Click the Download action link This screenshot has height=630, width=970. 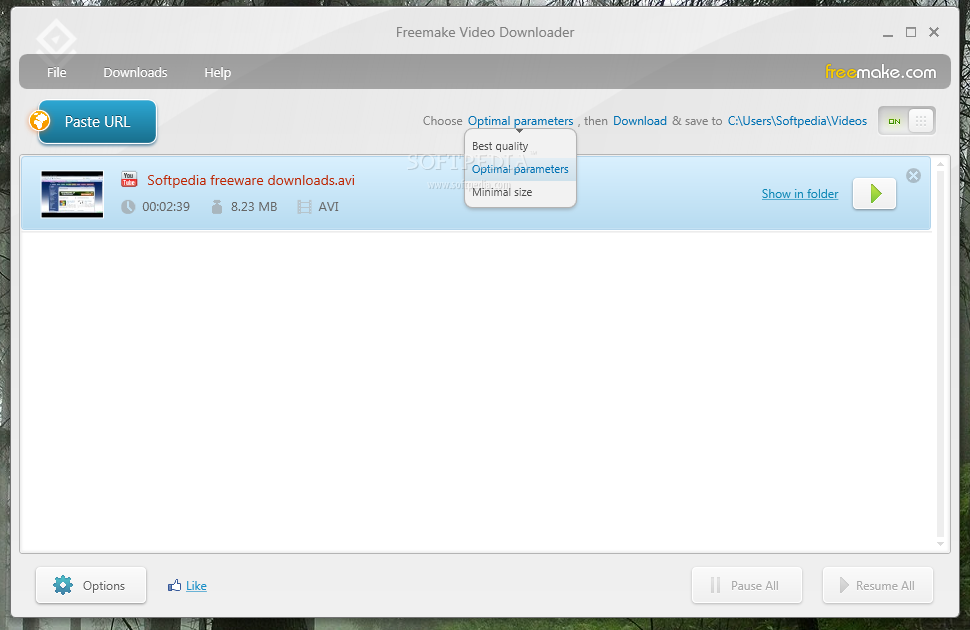[x=640, y=121]
